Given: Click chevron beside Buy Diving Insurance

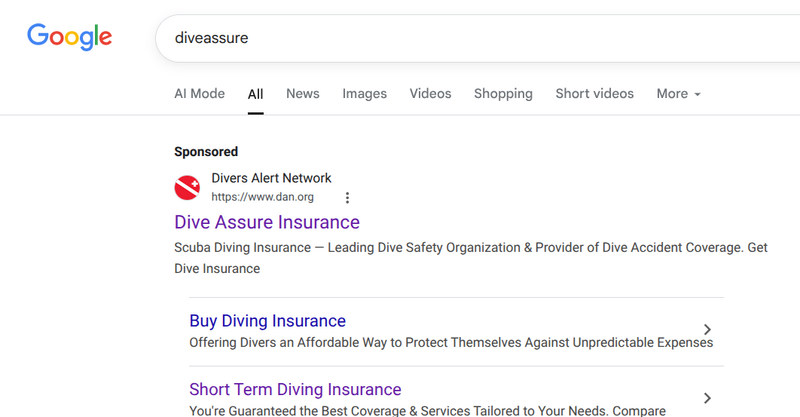Looking at the screenshot, I should pyautogui.click(x=707, y=330).
